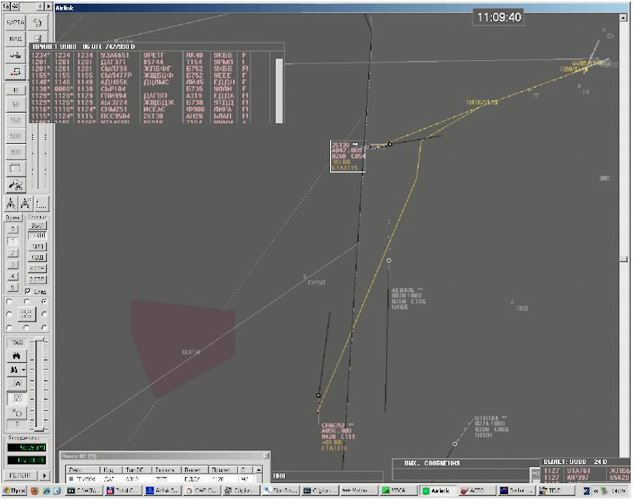The width and height of the screenshot is (634, 500).
Task: Click the КОД button in the speed column
Action: pyautogui.click(x=37, y=257)
